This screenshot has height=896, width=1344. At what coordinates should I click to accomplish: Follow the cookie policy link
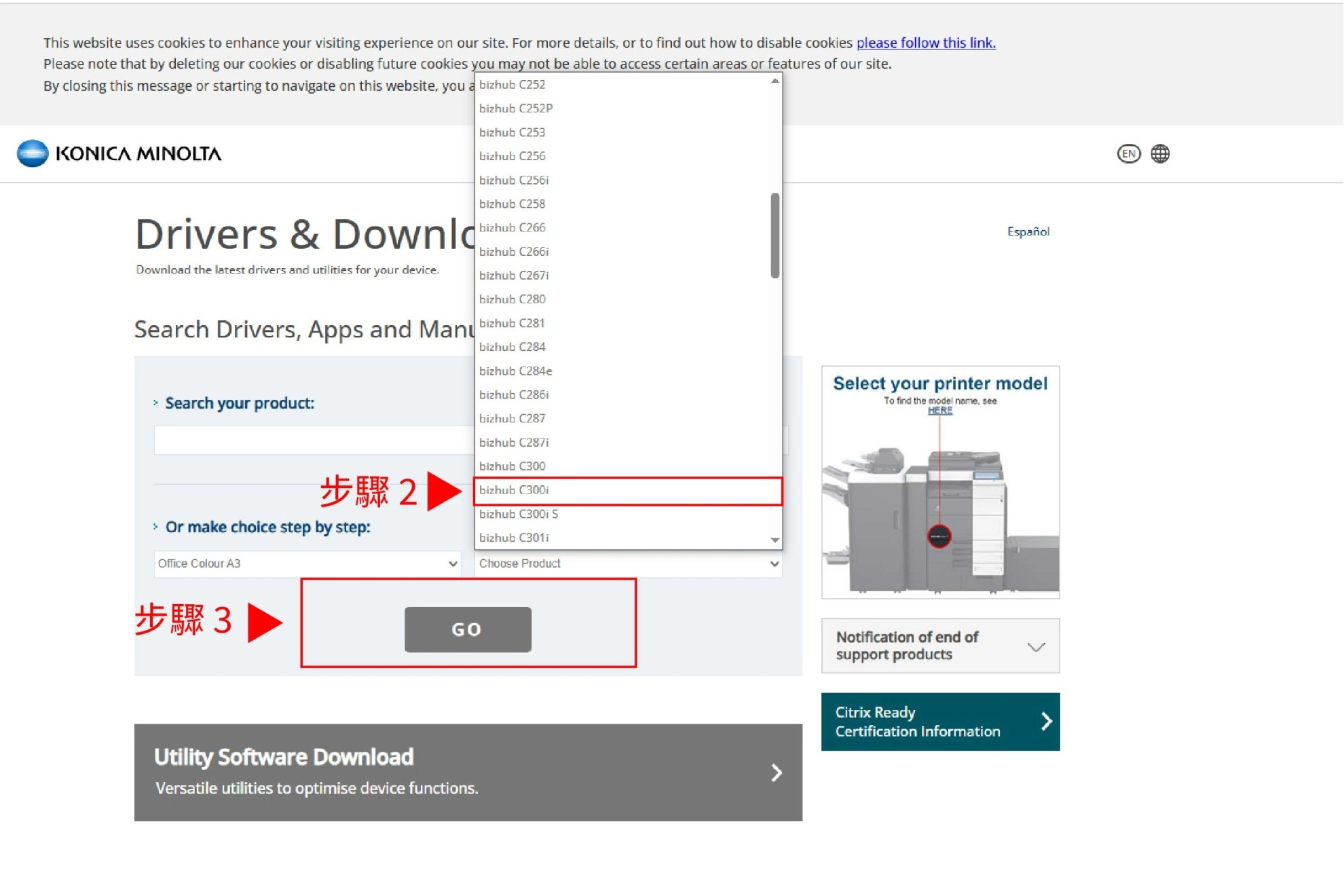click(x=925, y=43)
